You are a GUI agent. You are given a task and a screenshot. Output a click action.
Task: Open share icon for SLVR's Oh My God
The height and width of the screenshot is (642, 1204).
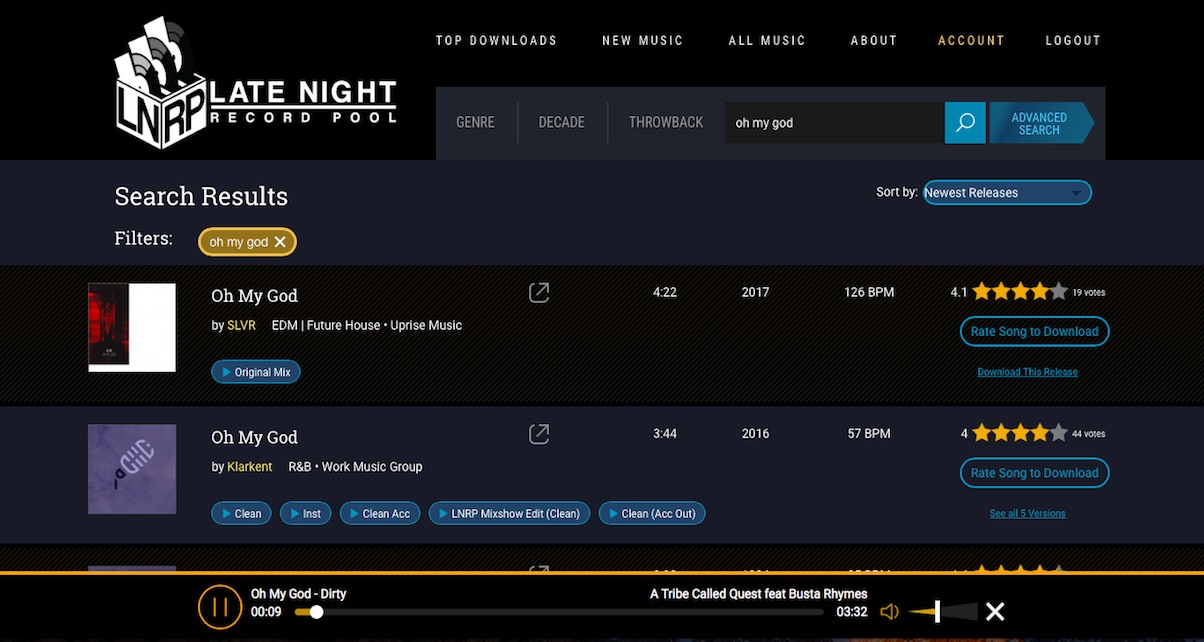pyautogui.click(x=539, y=292)
